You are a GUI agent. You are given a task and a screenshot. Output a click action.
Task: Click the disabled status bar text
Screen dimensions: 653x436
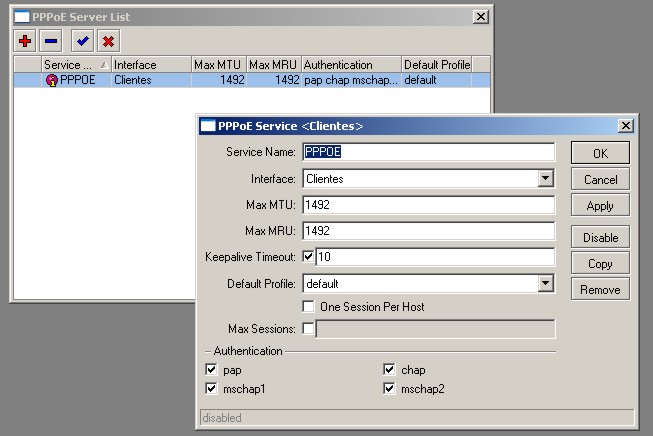point(222,418)
